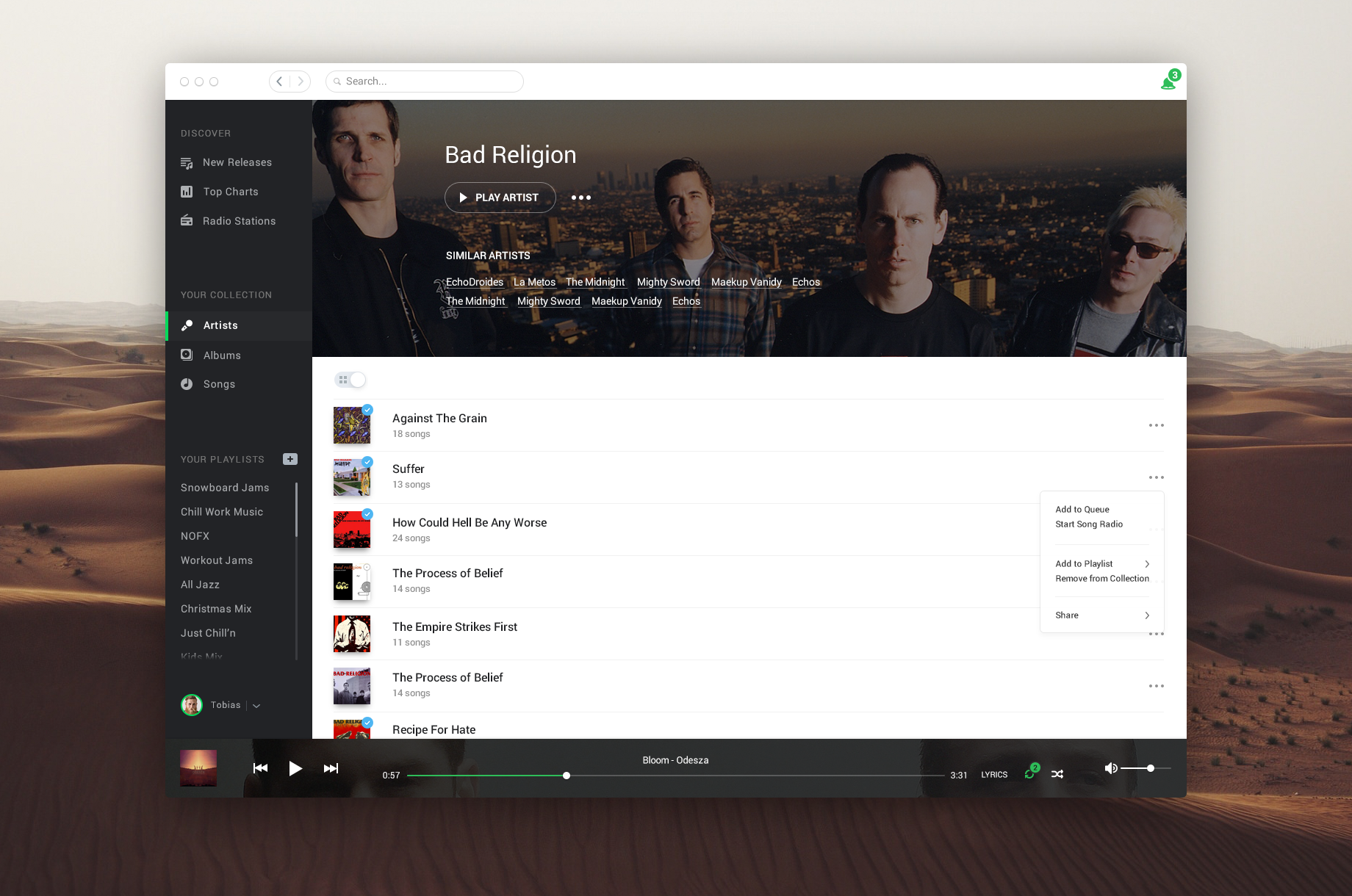Open options for last Process of Belief
This screenshot has width=1352, height=896.
point(1157,686)
